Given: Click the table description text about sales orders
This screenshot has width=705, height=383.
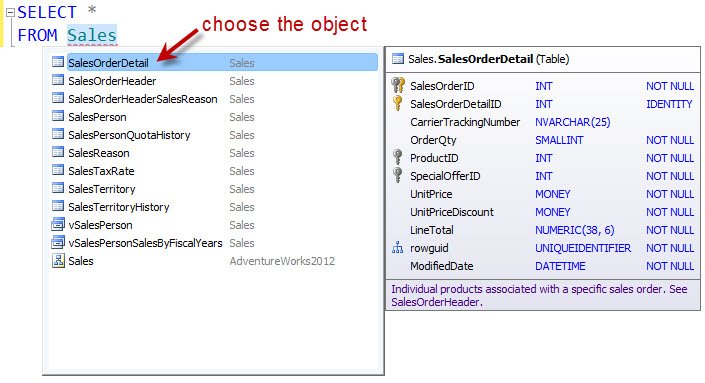Looking at the screenshot, I should (539, 295).
